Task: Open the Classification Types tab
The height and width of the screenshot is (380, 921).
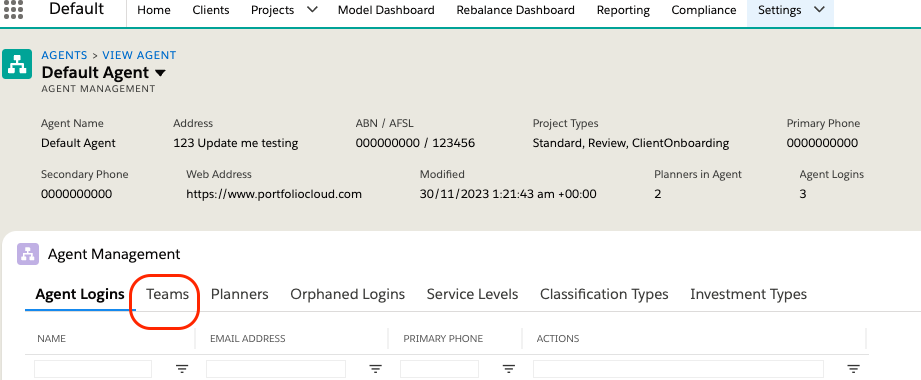Action: click(x=604, y=294)
